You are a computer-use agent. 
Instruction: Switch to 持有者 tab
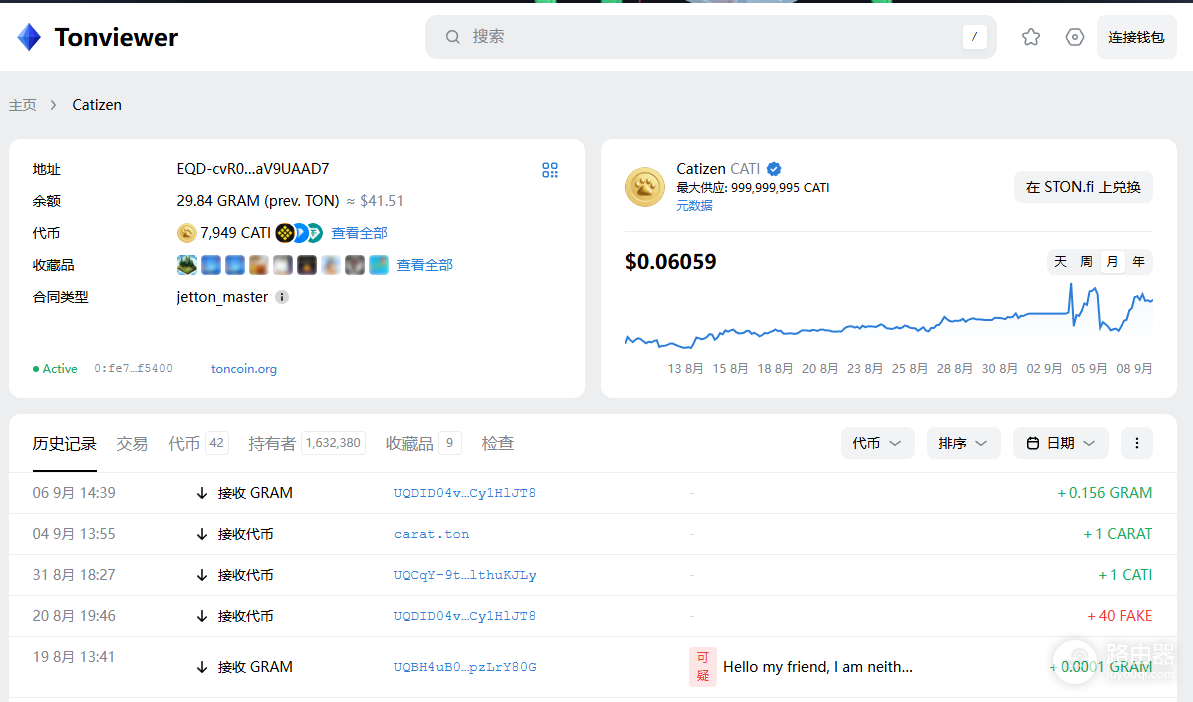[306, 443]
